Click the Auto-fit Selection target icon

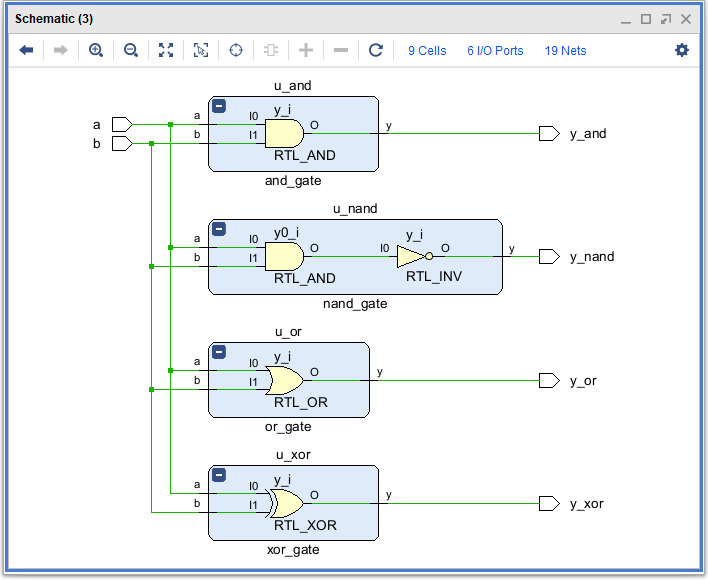click(x=236, y=50)
